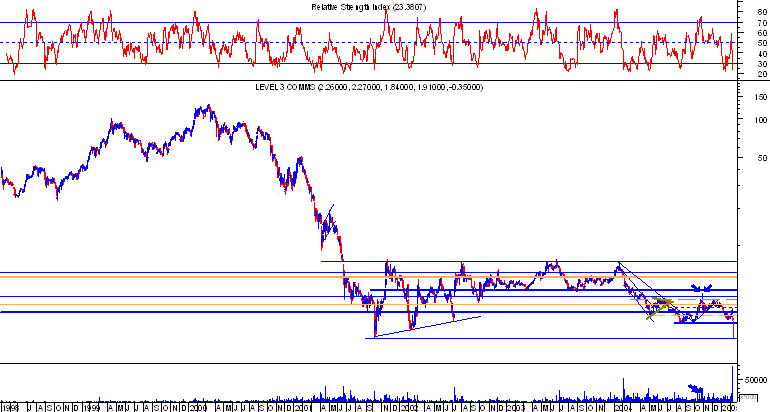
Task: Click the Relative Strength Index title text
Action: click(x=369, y=7)
